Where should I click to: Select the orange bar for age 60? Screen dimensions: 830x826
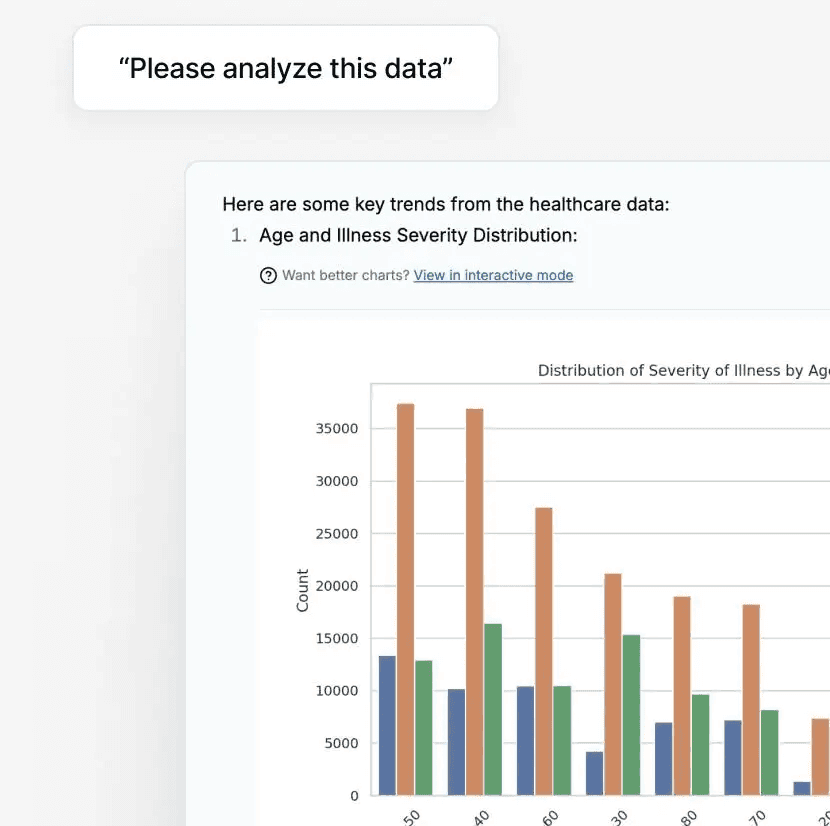[544, 651]
